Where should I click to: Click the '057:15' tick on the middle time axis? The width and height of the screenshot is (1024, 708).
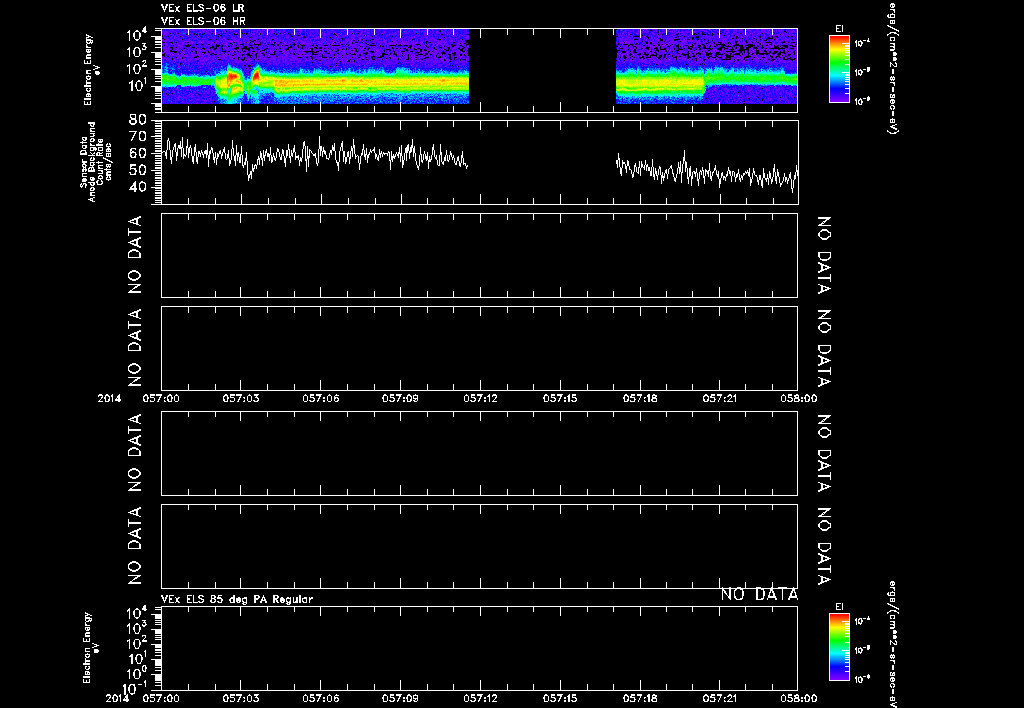(560, 398)
